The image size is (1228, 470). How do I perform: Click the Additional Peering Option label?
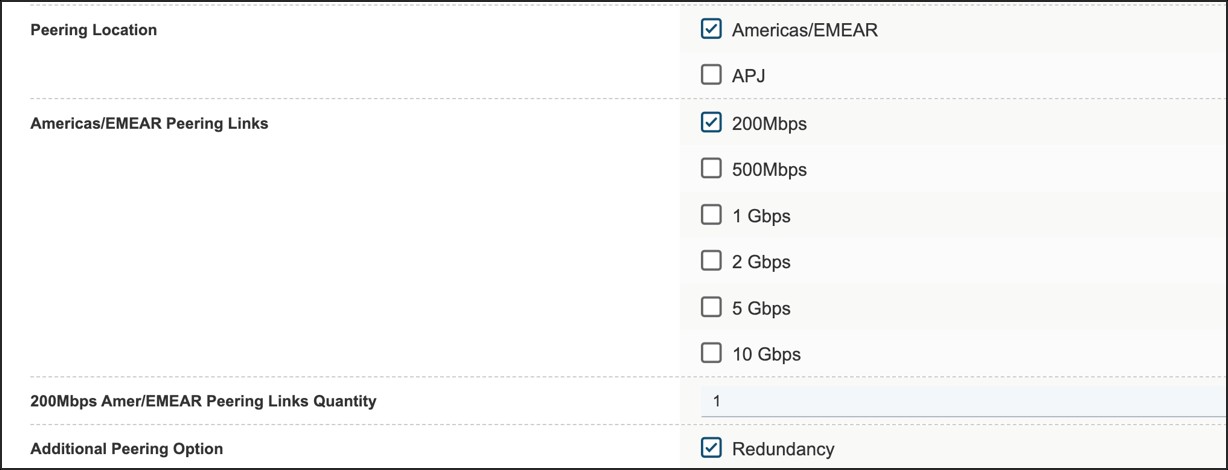(127, 449)
